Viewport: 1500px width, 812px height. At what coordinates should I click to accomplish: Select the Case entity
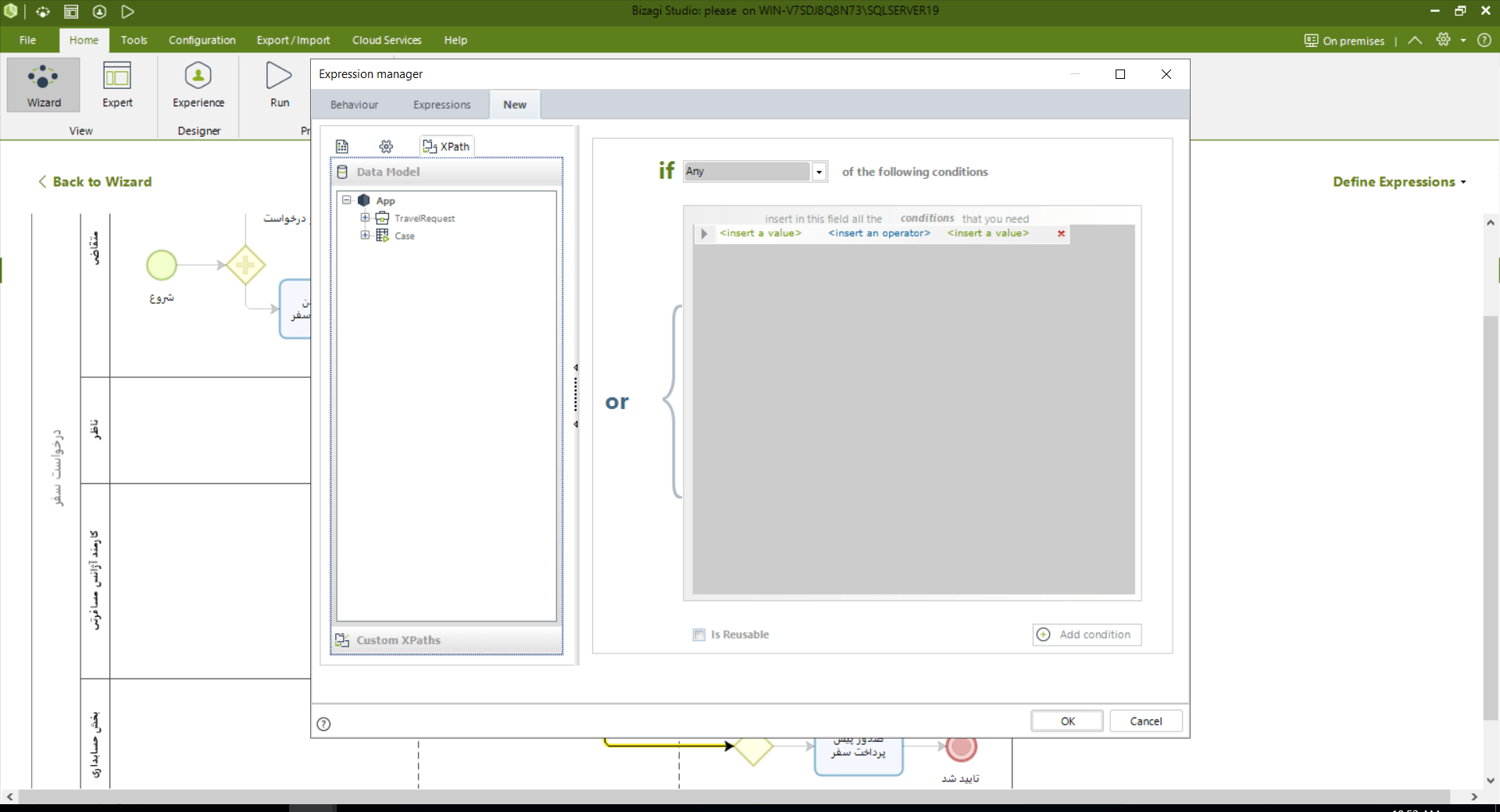point(404,236)
